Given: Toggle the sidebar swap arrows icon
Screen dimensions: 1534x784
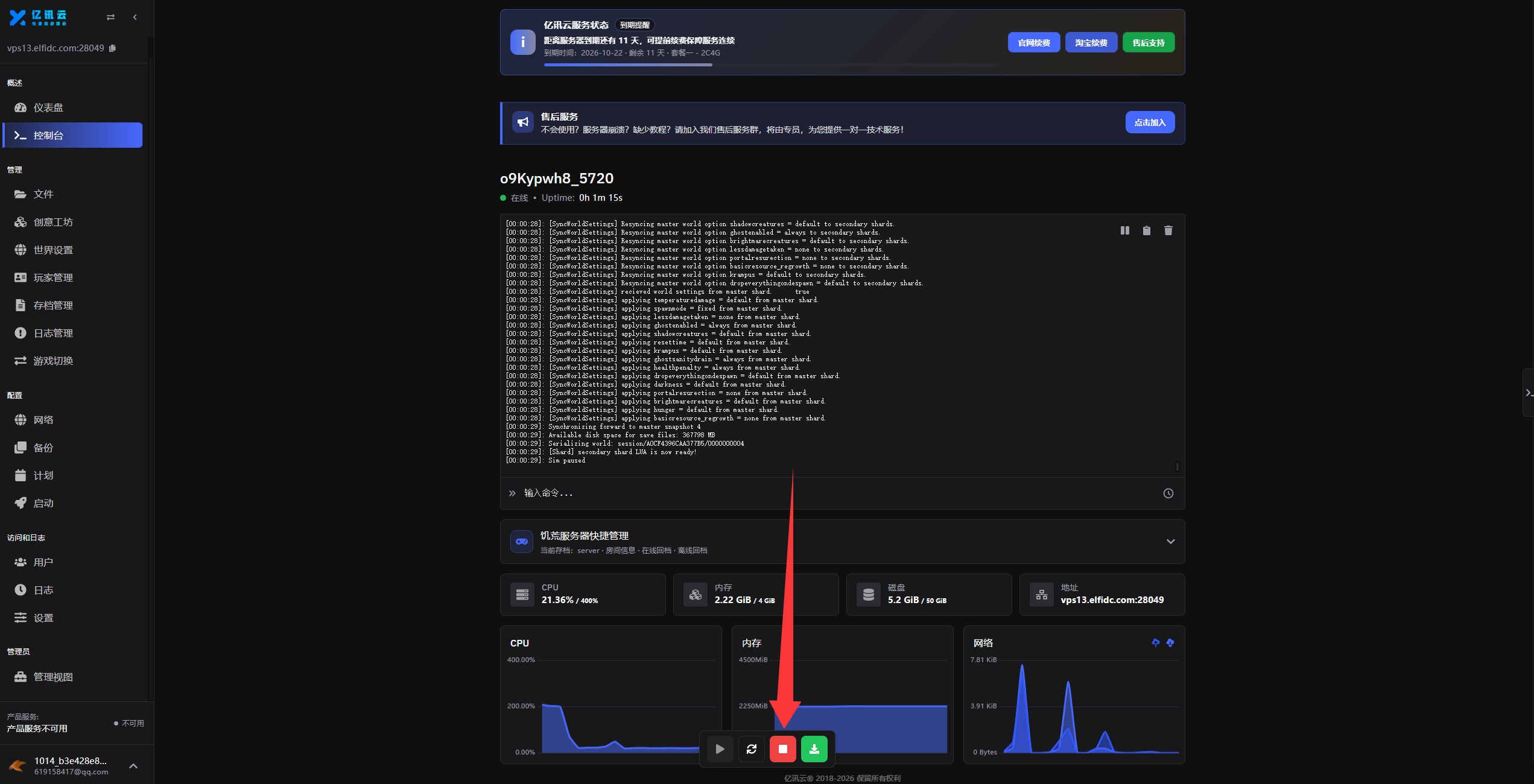Looking at the screenshot, I should click(110, 17).
